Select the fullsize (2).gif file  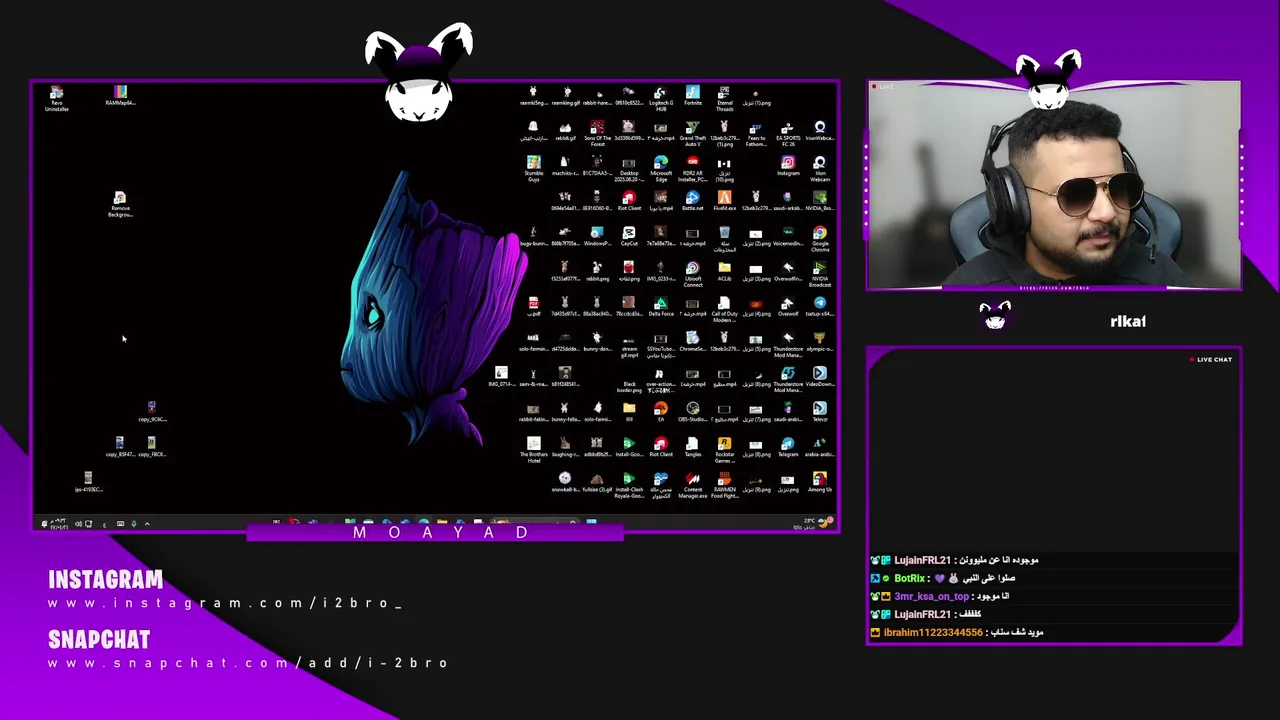597,482
